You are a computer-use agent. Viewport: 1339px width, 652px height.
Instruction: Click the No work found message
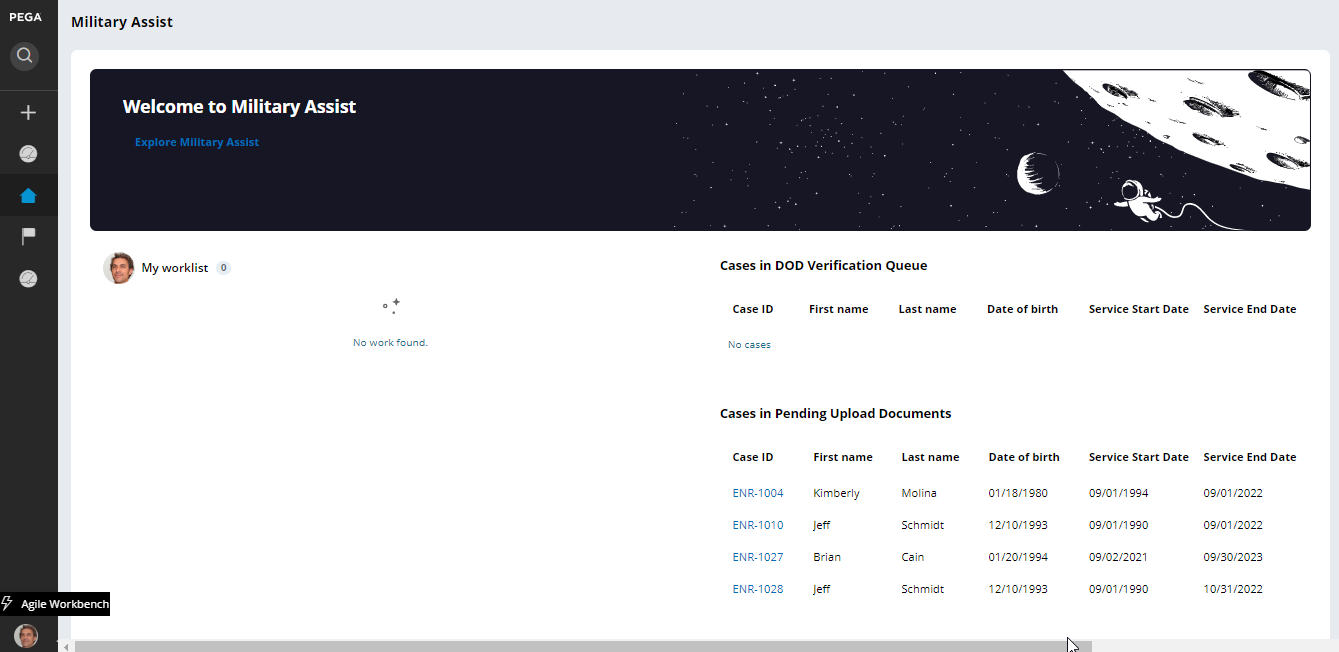390,343
